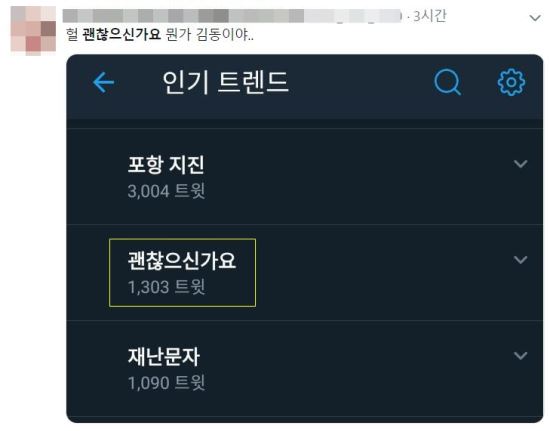Image resolution: width=550 pixels, height=431 pixels.
Task: Click the 3,004 트윗 count
Action: coord(166,191)
